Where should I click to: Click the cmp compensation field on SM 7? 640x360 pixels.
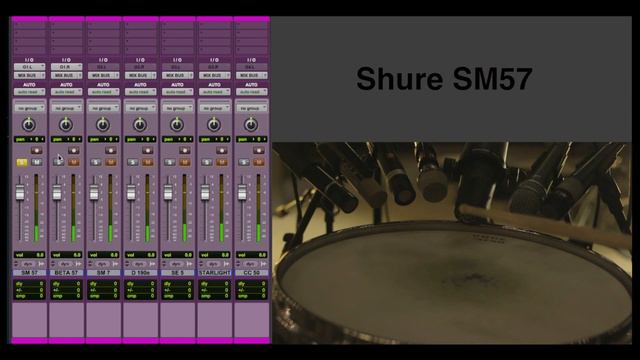[103, 296]
